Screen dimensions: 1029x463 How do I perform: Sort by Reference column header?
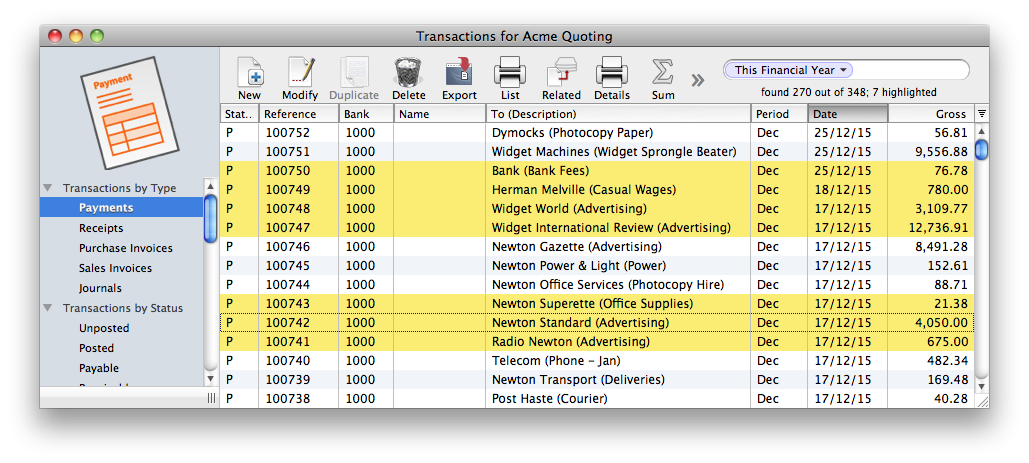point(299,114)
